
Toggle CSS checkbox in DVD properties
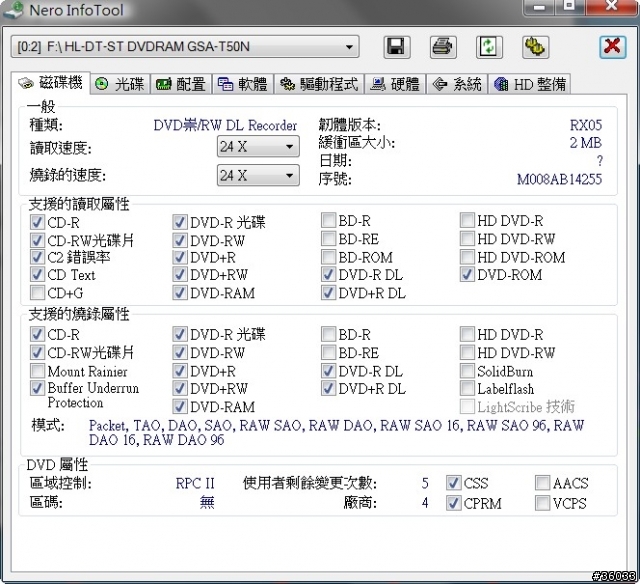pyautogui.click(x=453, y=483)
